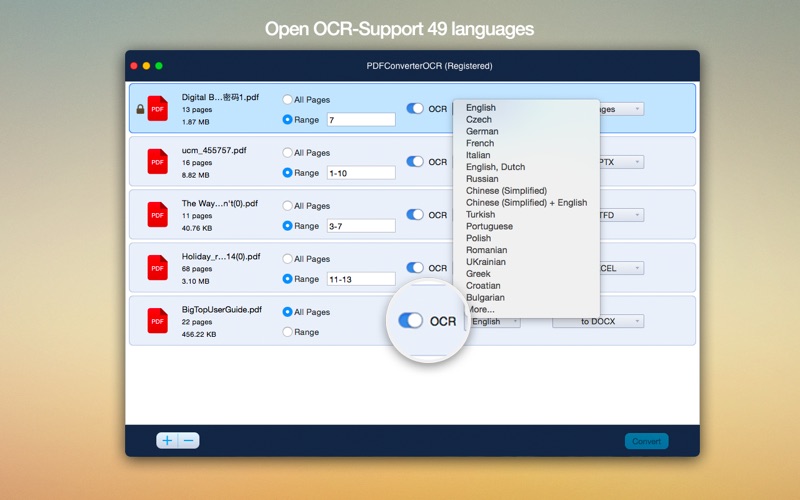Choose French in the language list
Viewport: 800px width, 500px height.
click(526, 143)
